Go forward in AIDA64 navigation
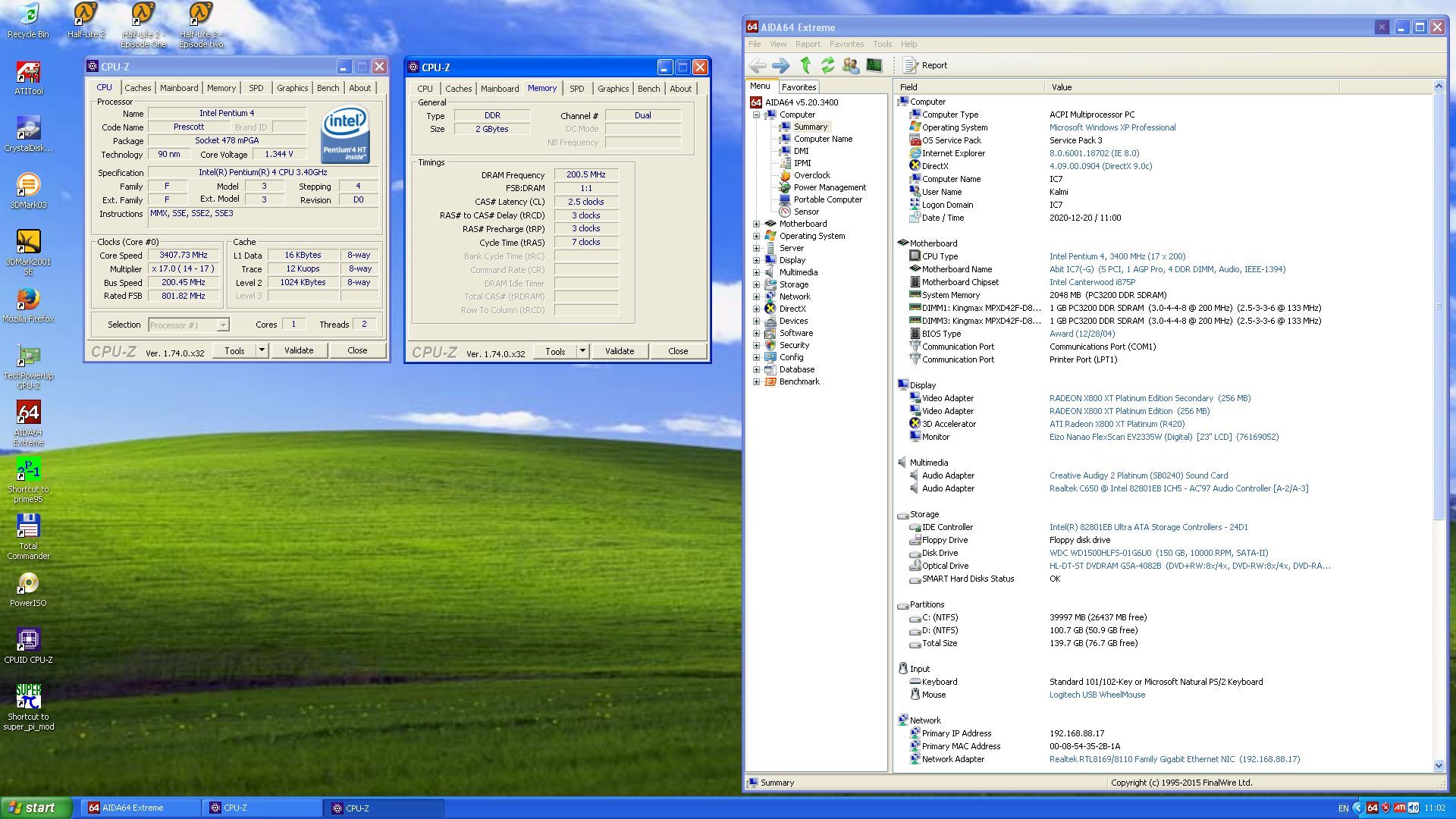The width and height of the screenshot is (1456, 819). 780,66
